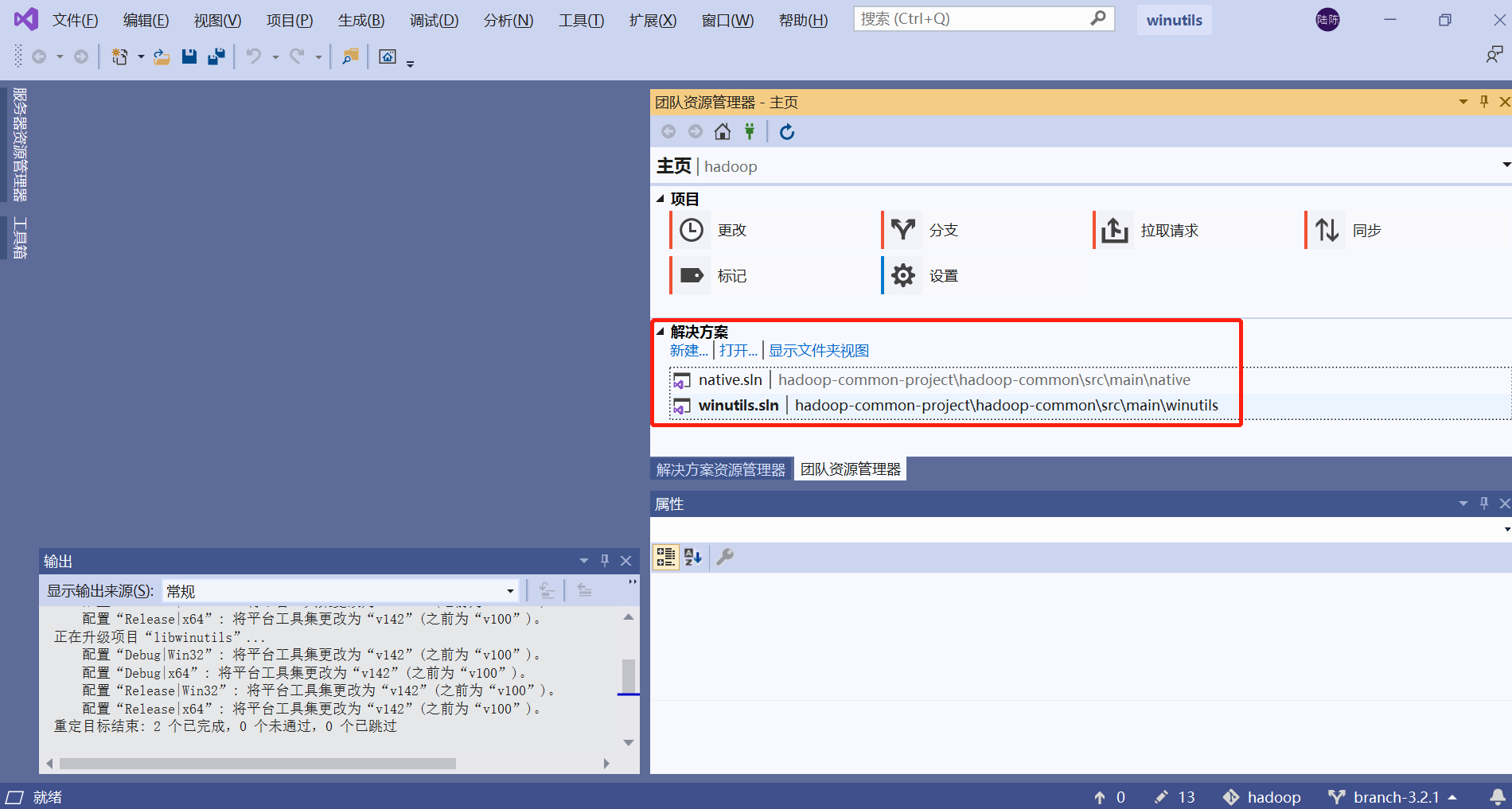Screen dimensions: 1512x809
Task: Click the Save All icon
Action: [216, 56]
